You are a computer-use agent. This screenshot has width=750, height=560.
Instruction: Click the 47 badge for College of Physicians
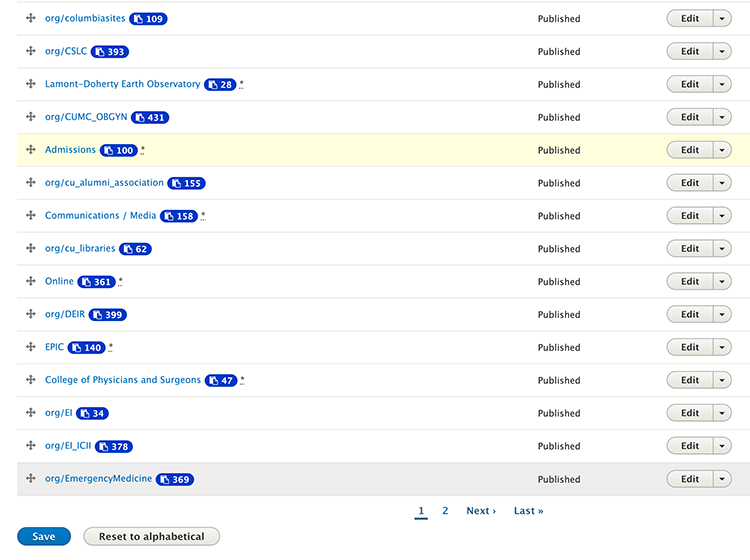click(221, 381)
